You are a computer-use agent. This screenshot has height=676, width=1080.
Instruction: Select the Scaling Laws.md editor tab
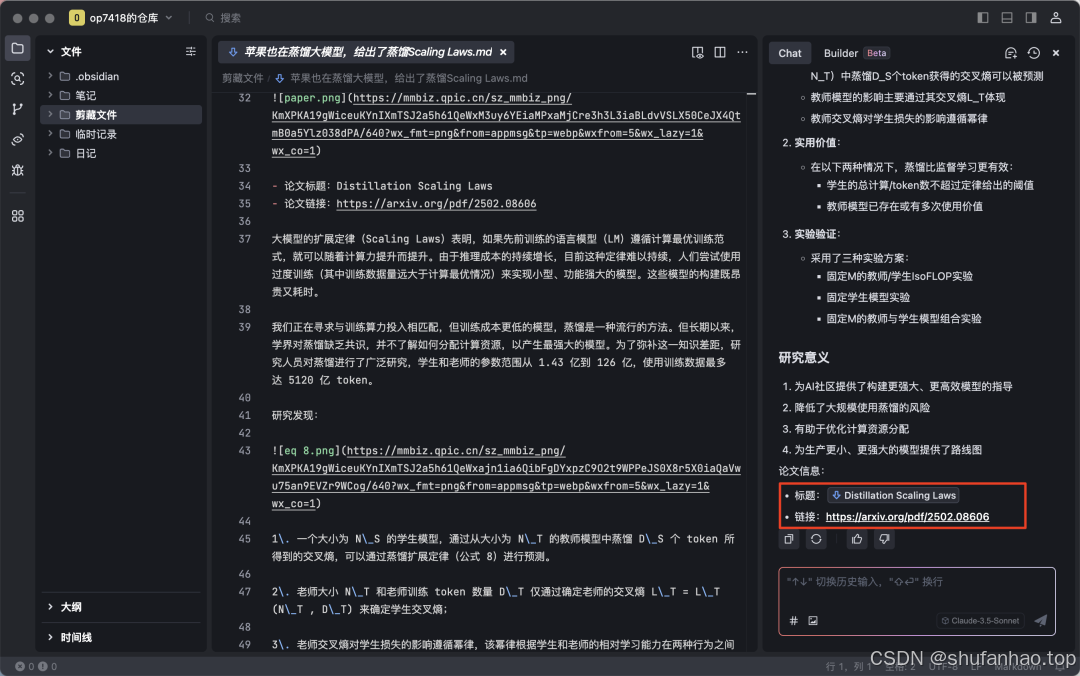(365, 52)
